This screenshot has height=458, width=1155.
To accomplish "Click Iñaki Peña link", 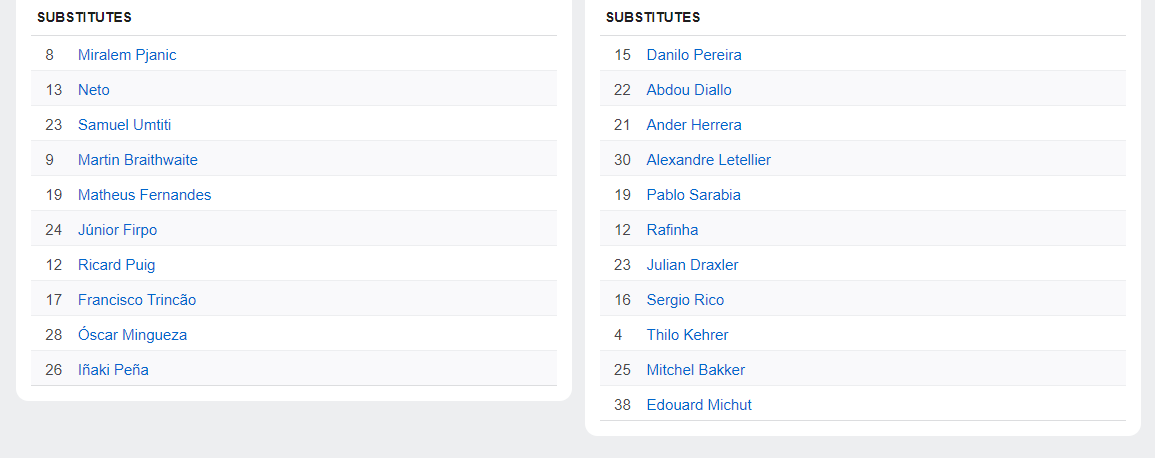I will pos(113,370).
